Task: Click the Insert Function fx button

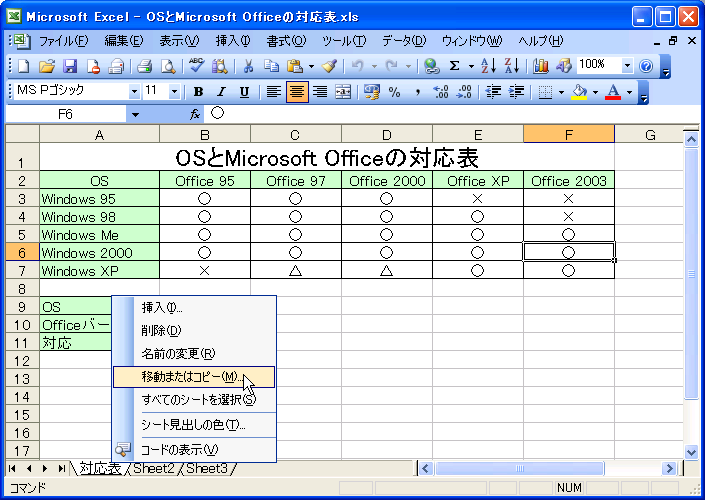Action: coord(195,115)
